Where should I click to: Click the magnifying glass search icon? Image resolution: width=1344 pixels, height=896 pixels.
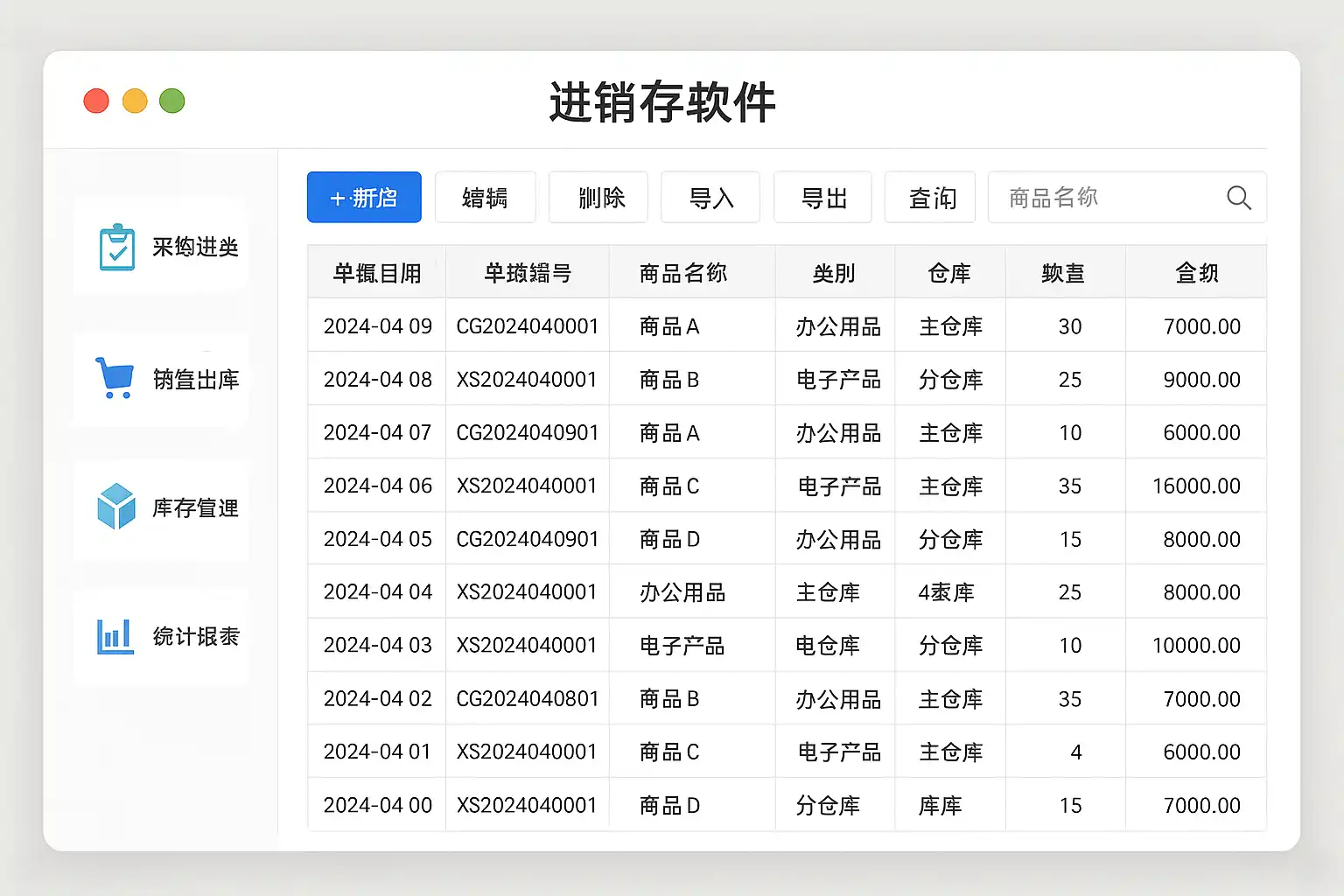coord(1238,198)
